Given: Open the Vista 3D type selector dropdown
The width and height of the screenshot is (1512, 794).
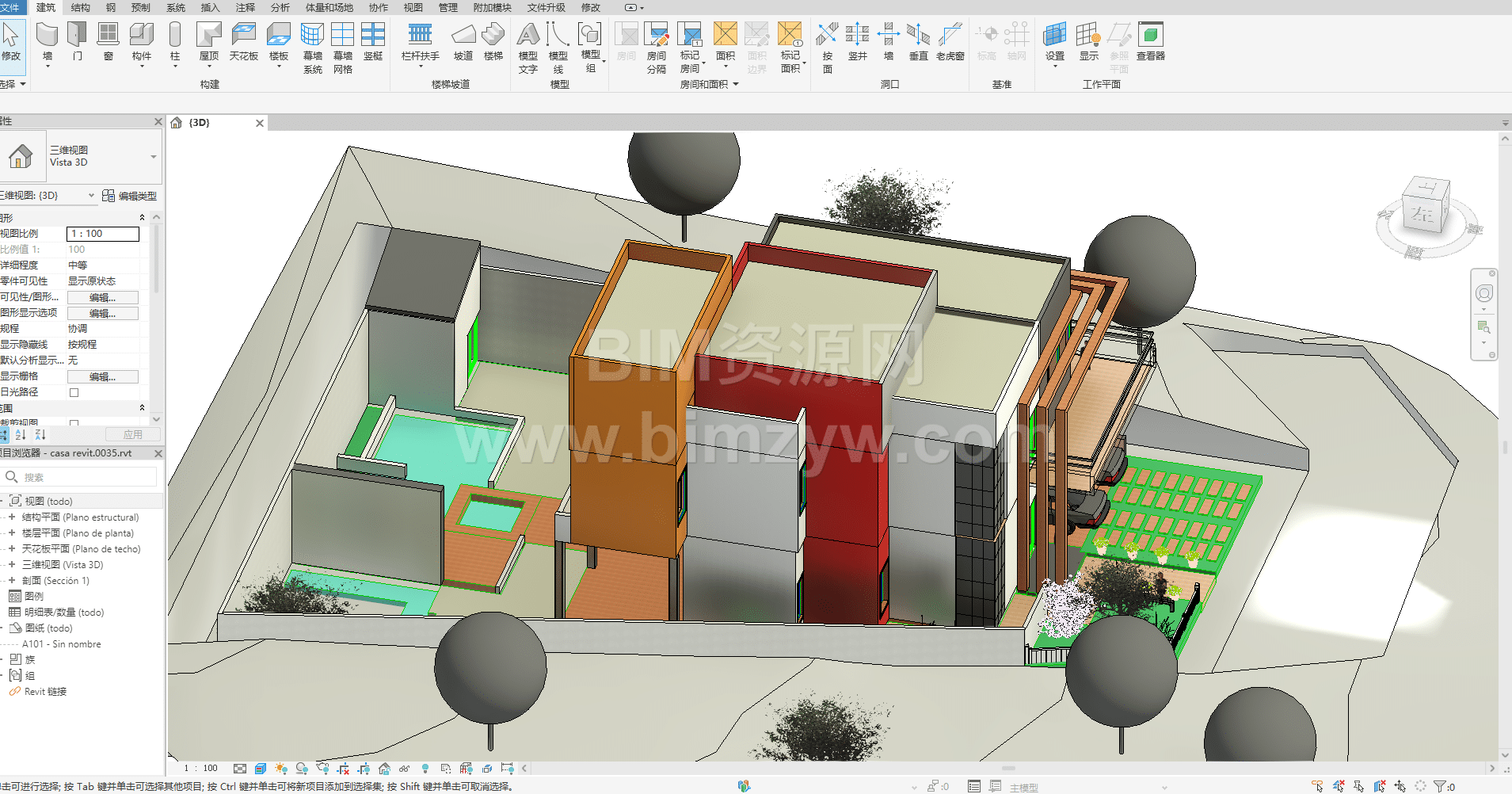Looking at the screenshot, I should [154, 157].
